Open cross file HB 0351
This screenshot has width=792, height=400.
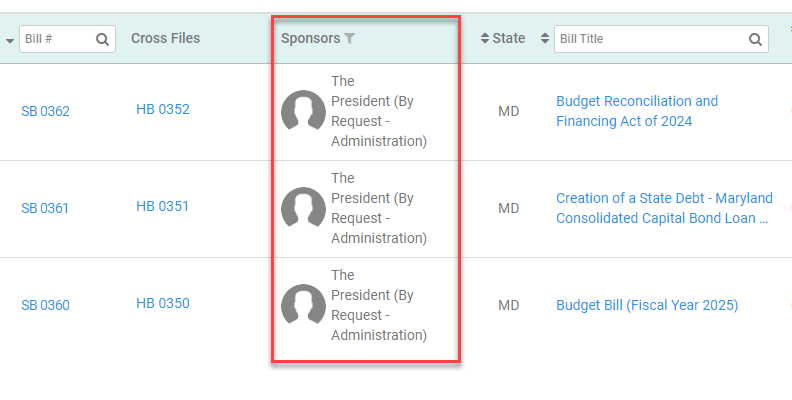click(x=162, y=206)
